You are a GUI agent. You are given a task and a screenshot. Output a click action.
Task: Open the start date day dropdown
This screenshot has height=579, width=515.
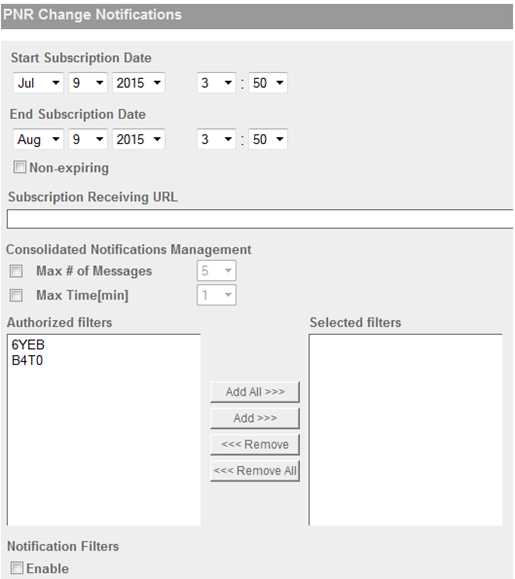87,83
